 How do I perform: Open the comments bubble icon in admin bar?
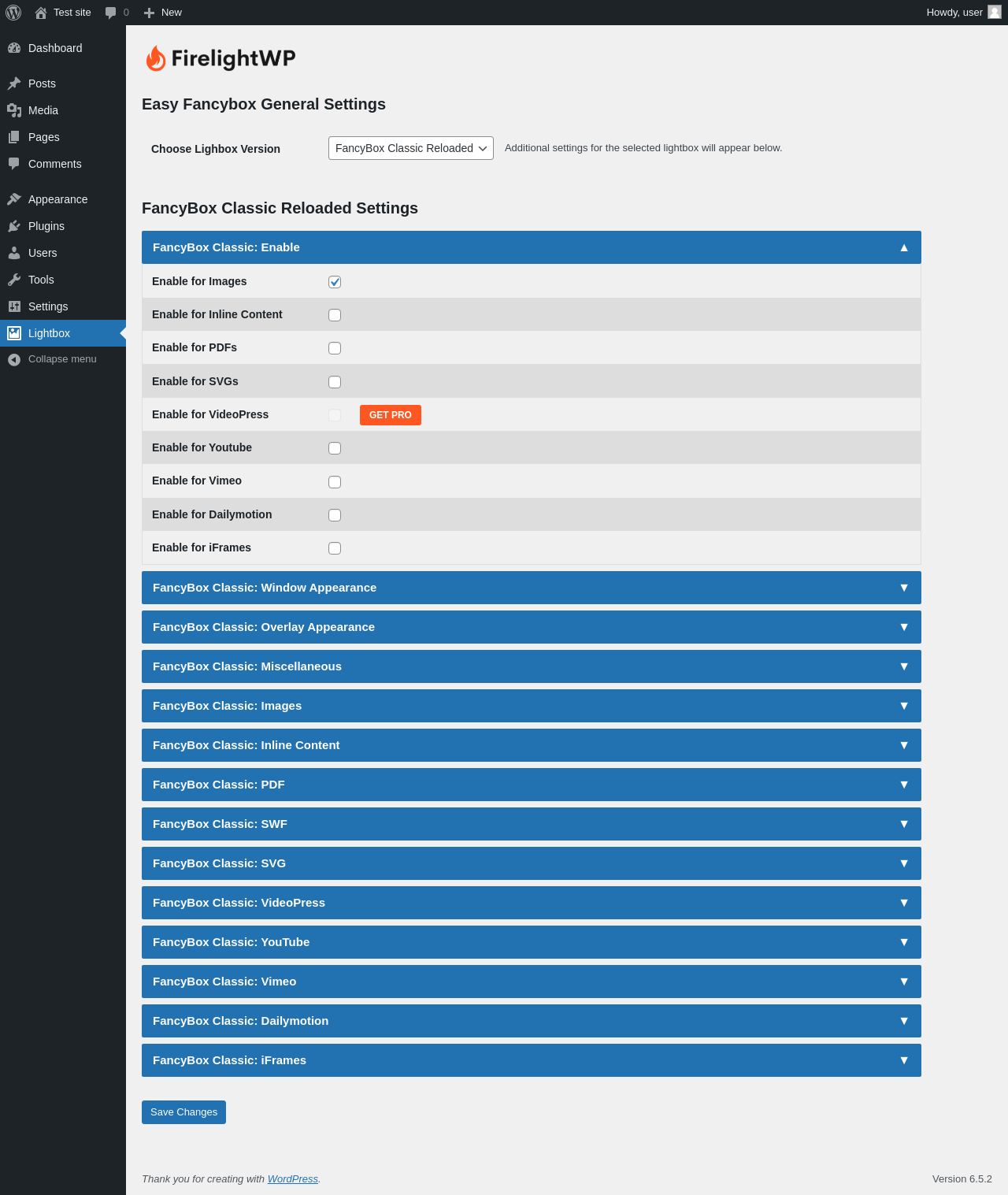click(111, 13)
